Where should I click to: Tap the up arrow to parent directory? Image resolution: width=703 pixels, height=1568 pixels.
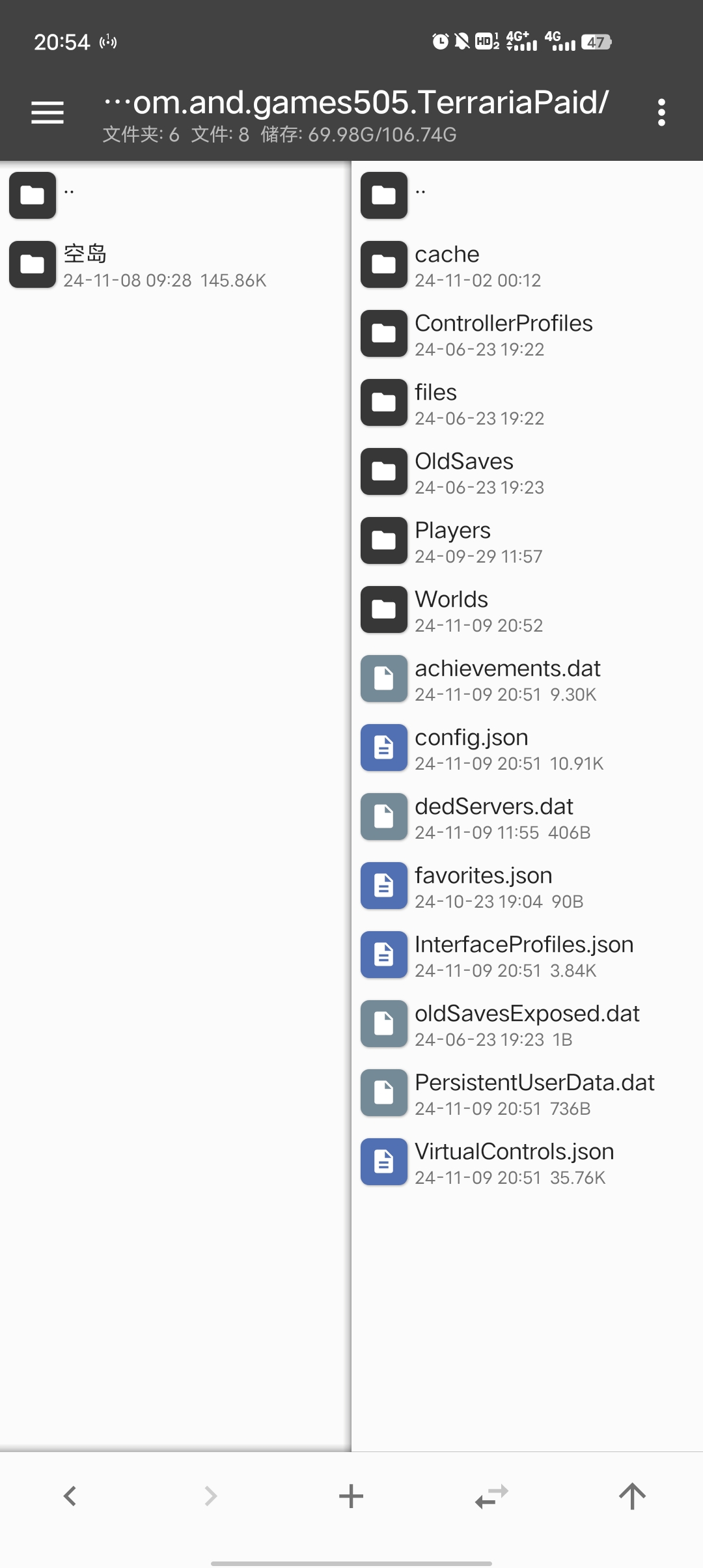coord(632,1496)
